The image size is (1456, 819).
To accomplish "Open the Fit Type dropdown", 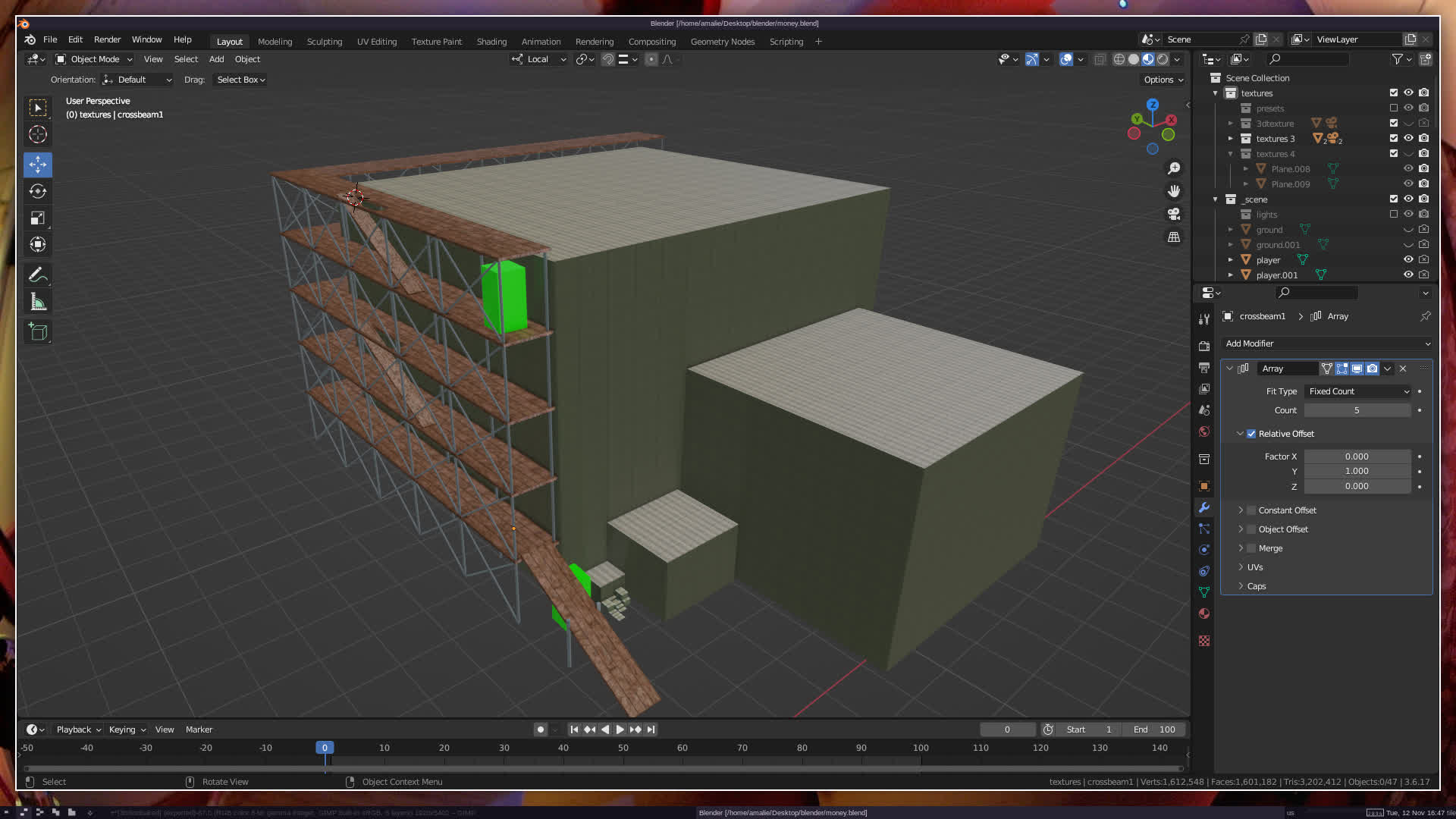I will [x=1358, y=391].
